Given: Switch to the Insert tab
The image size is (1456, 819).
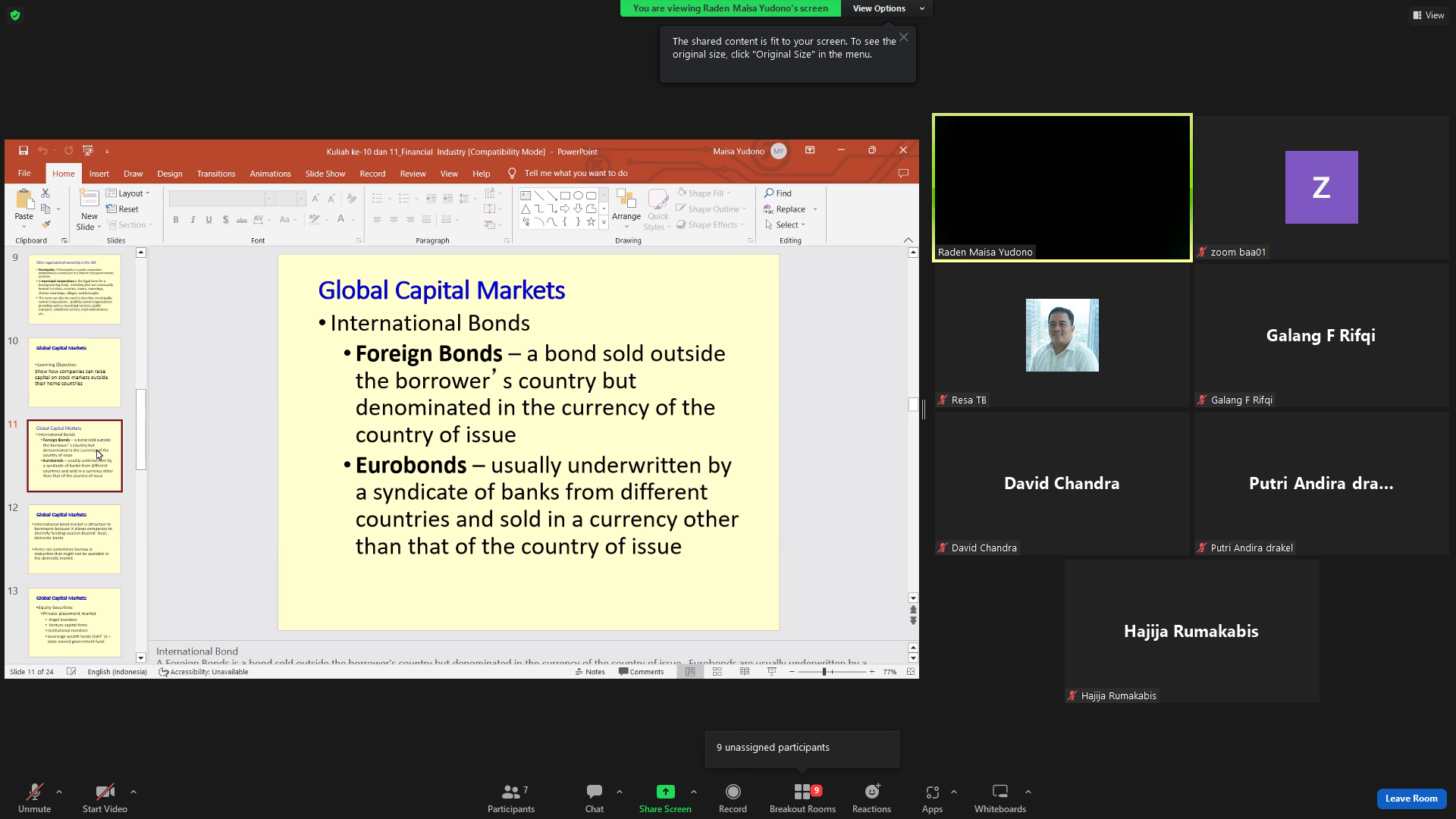Looking at the screenshot, I should click(x=99, y=174).
